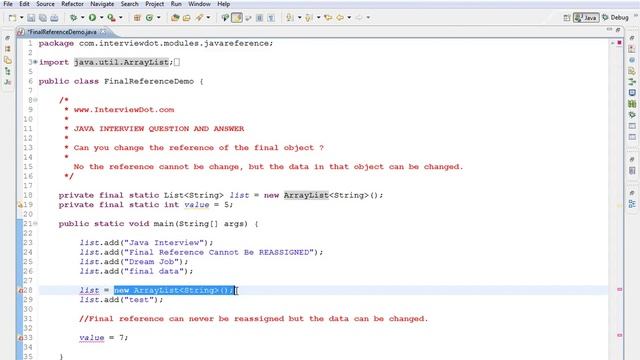Click the New Java Package icon
Viewport: 640px width, 360px height.
pos(137,18)
